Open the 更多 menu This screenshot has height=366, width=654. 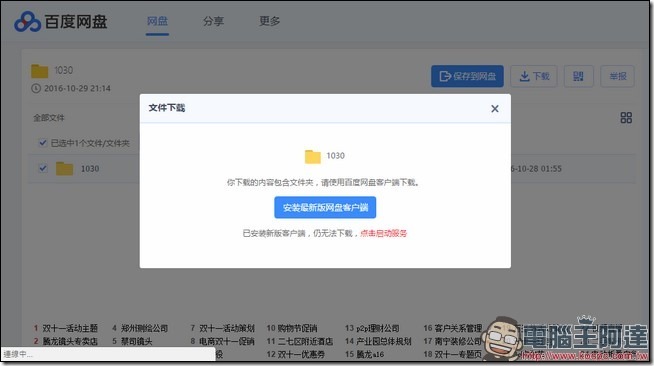pyautogui.click(x=269, y=21)
